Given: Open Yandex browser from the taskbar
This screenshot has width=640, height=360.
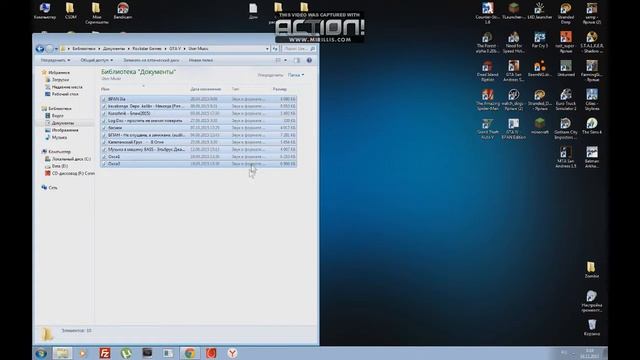Looking at the screenshot, I should coord(232,353).
